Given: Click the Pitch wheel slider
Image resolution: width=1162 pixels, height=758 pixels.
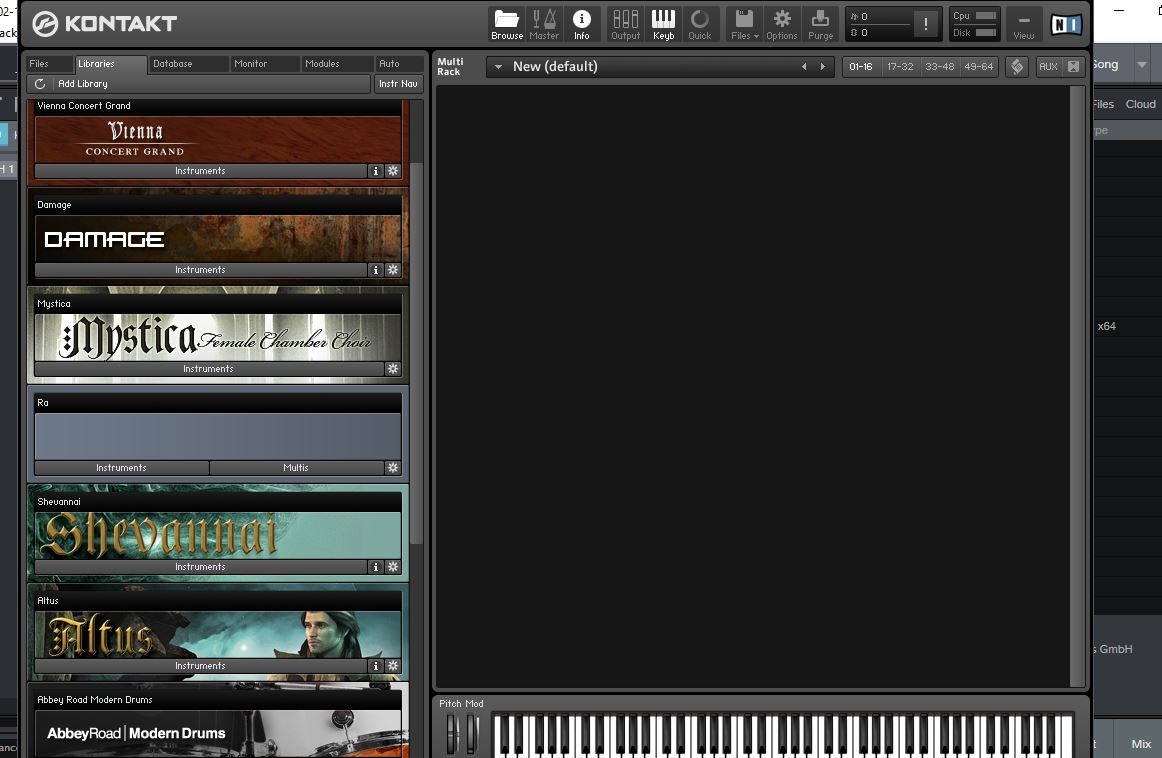Looking at the screenshot, I should click(451, 734).
